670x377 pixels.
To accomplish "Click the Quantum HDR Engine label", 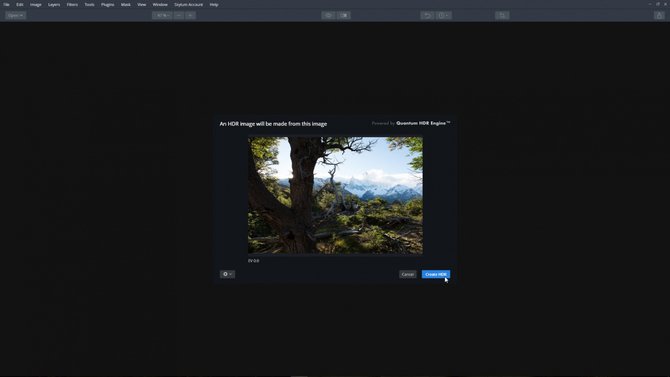I will click(x=423, y=123).
